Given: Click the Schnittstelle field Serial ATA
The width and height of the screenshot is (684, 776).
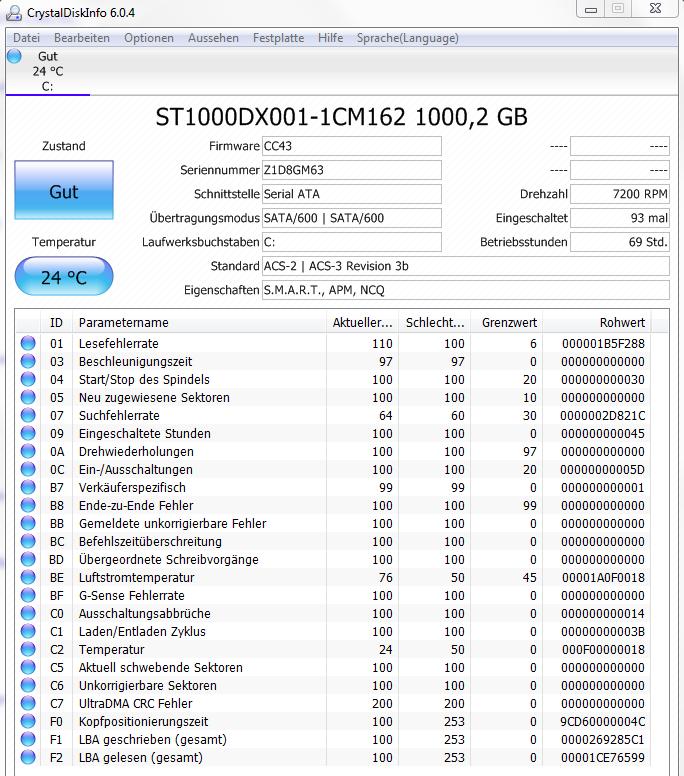Looking at the screenshot, I should 351,194.
